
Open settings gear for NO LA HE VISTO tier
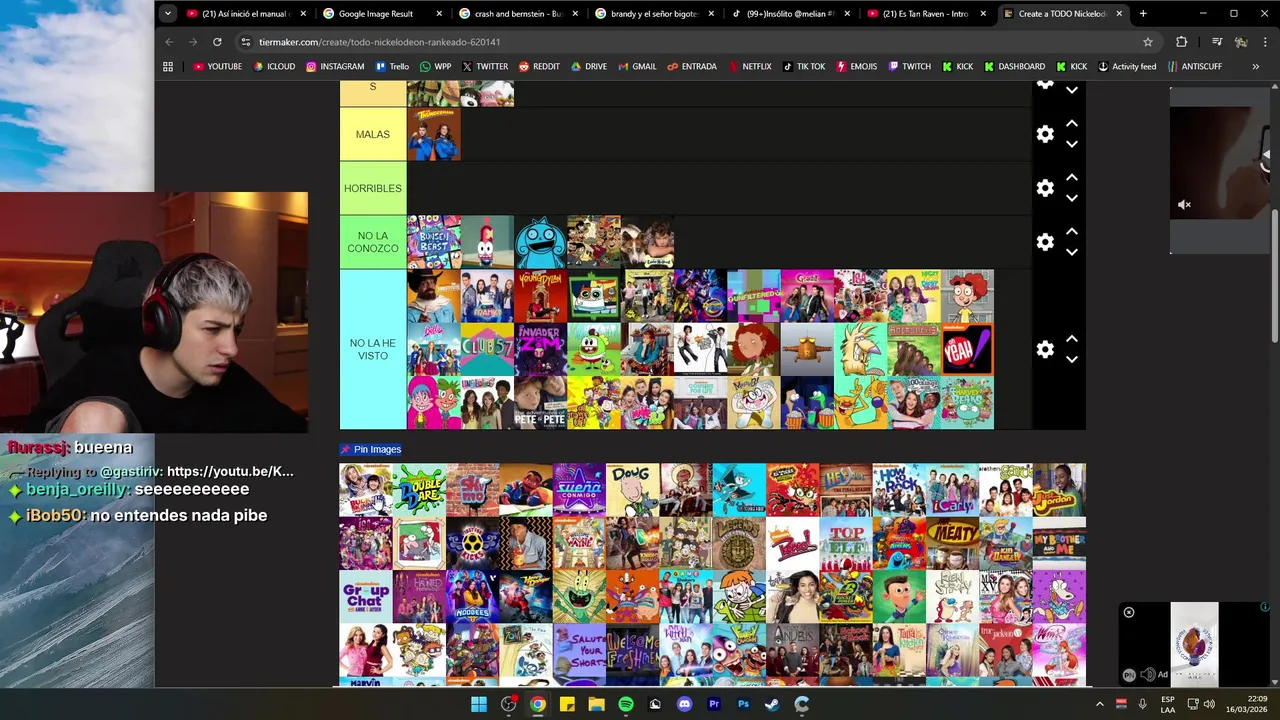[x=1045, y=349]
